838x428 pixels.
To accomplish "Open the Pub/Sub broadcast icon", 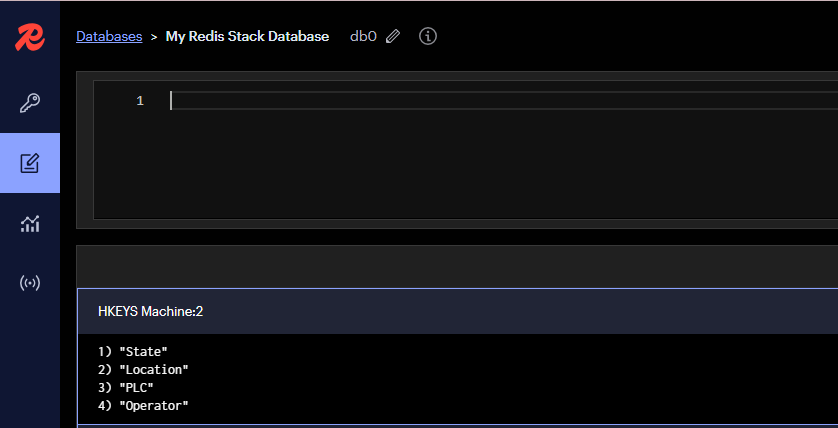I will [30, 283].
